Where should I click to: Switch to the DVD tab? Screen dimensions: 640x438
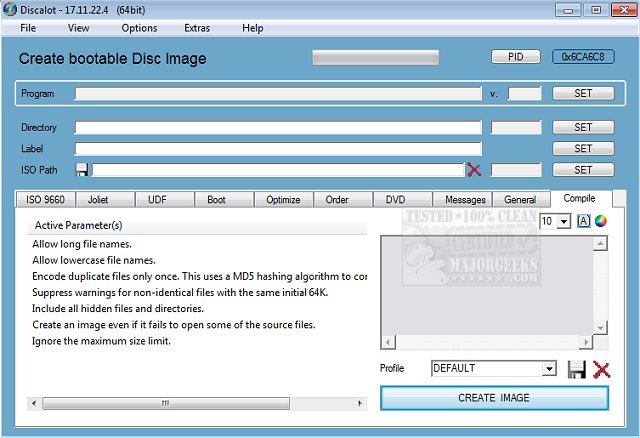[402, 200]
